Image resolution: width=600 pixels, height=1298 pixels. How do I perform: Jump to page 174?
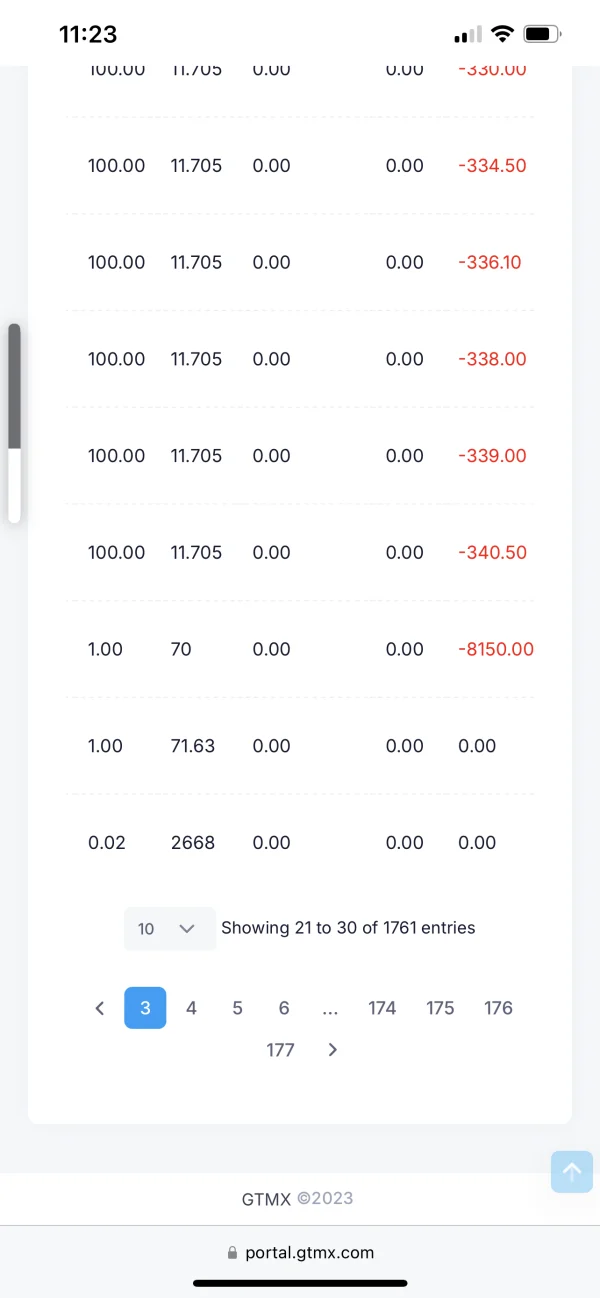point(382,1008)
